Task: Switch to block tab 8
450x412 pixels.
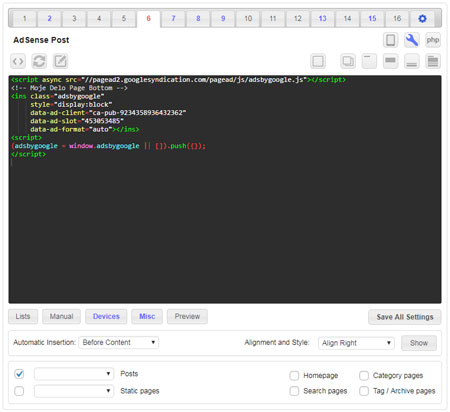Action: pos(198,18)
